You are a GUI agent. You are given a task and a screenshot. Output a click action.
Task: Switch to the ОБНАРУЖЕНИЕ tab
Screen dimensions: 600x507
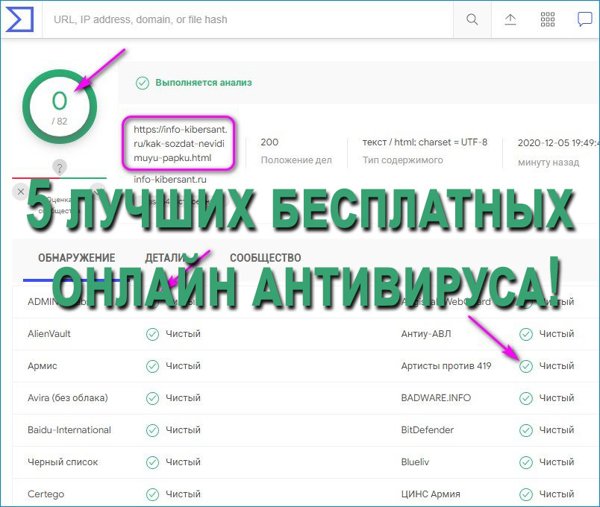click(77, 258)
